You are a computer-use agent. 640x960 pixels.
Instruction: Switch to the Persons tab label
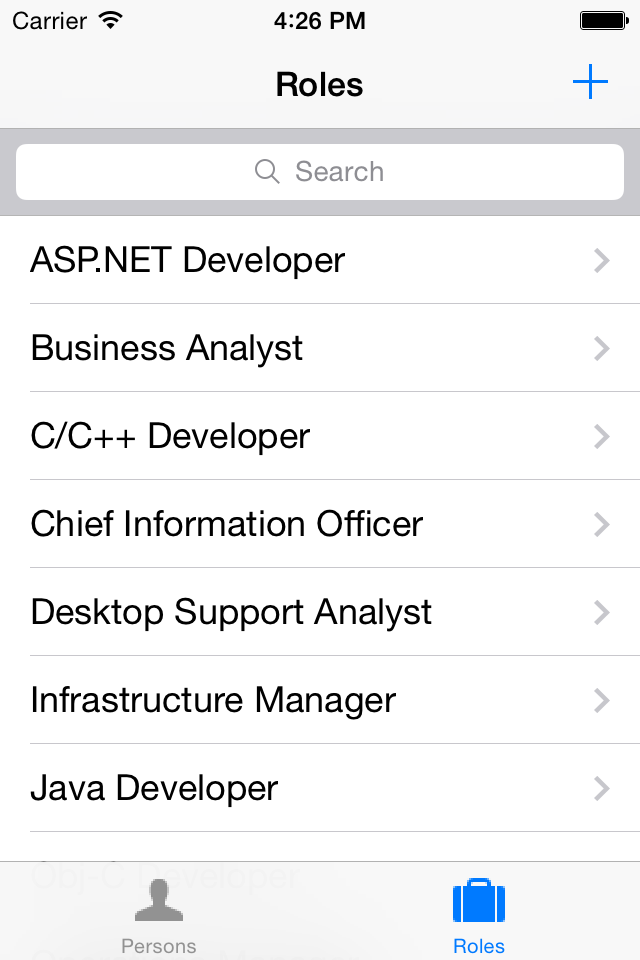(159, 946)
